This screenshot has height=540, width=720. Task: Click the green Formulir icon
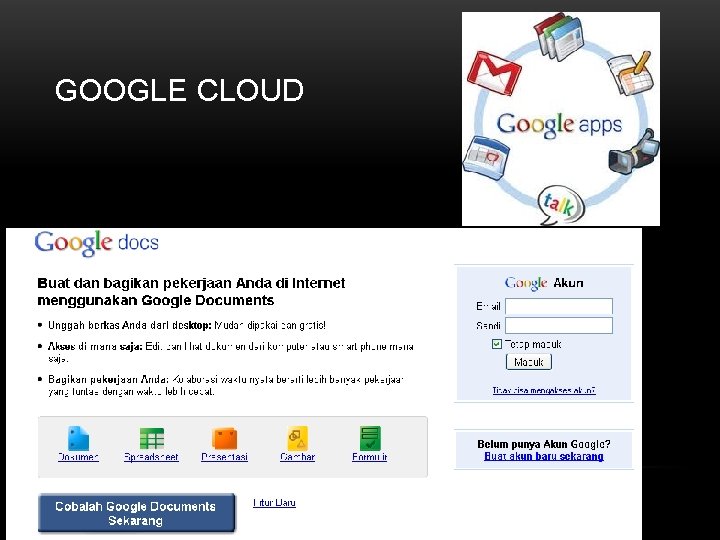pos(370,438)
